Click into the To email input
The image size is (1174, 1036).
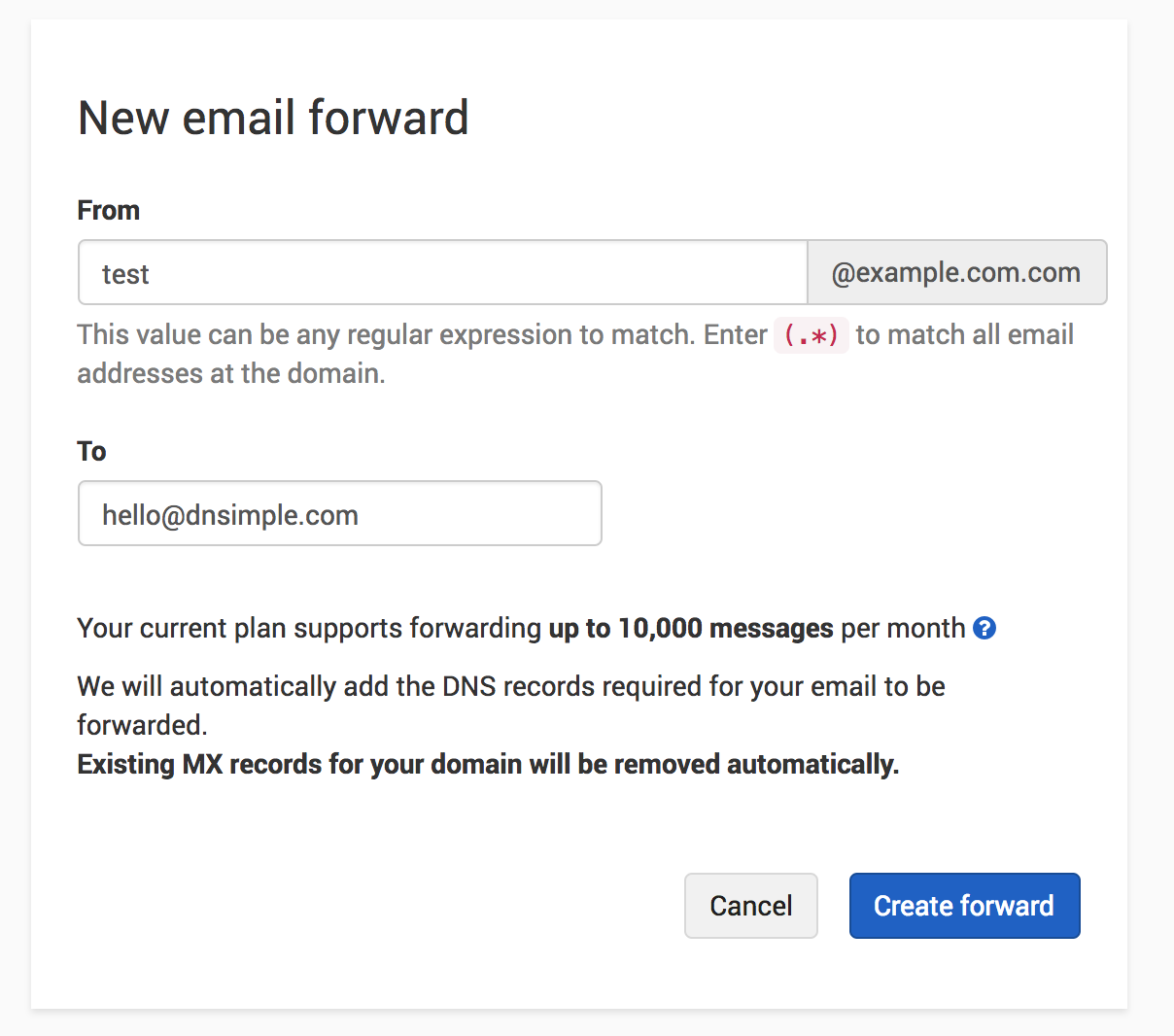tap(339, 514)
